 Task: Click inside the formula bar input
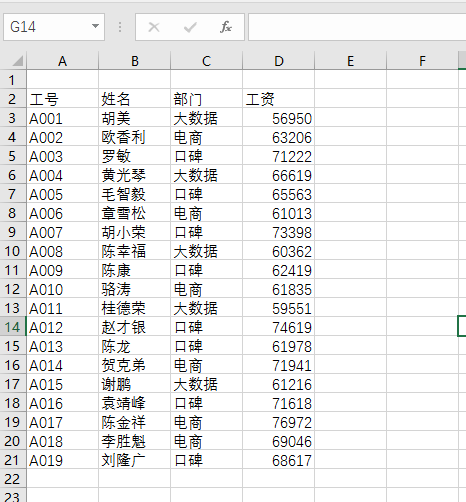(x=357, y=27)
